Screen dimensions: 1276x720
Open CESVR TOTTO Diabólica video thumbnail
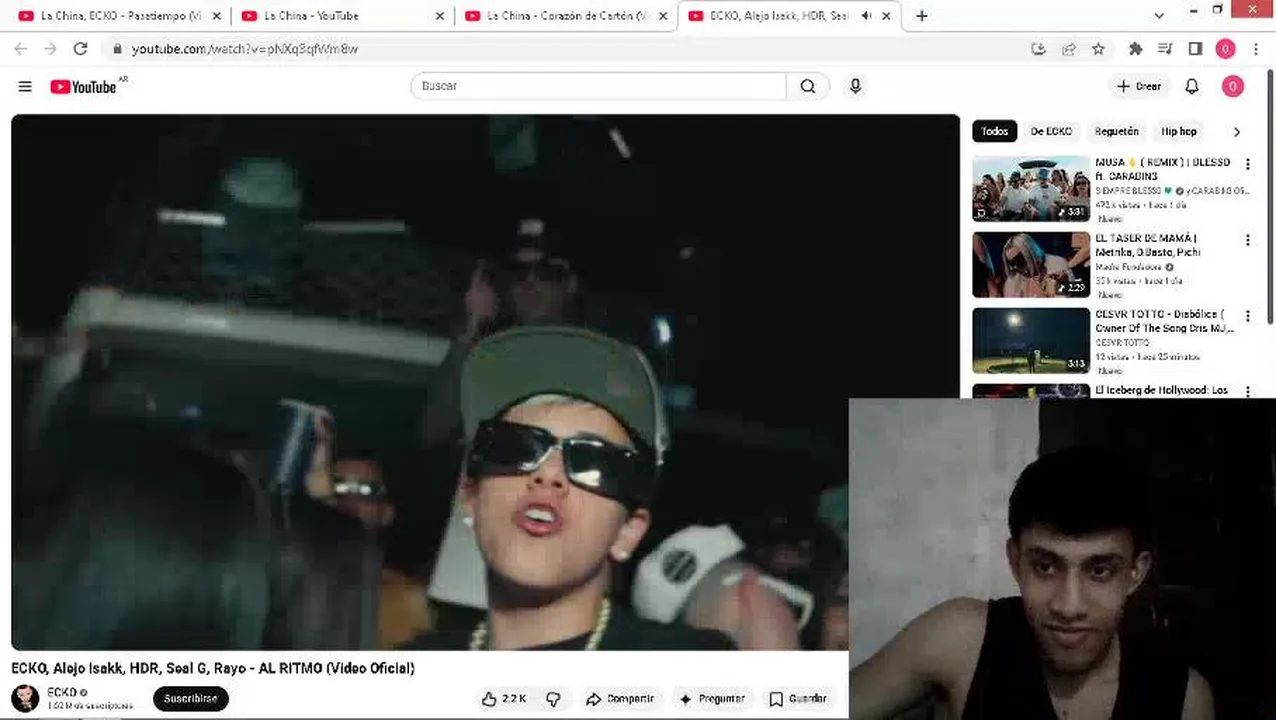[x=1031, y=340]
